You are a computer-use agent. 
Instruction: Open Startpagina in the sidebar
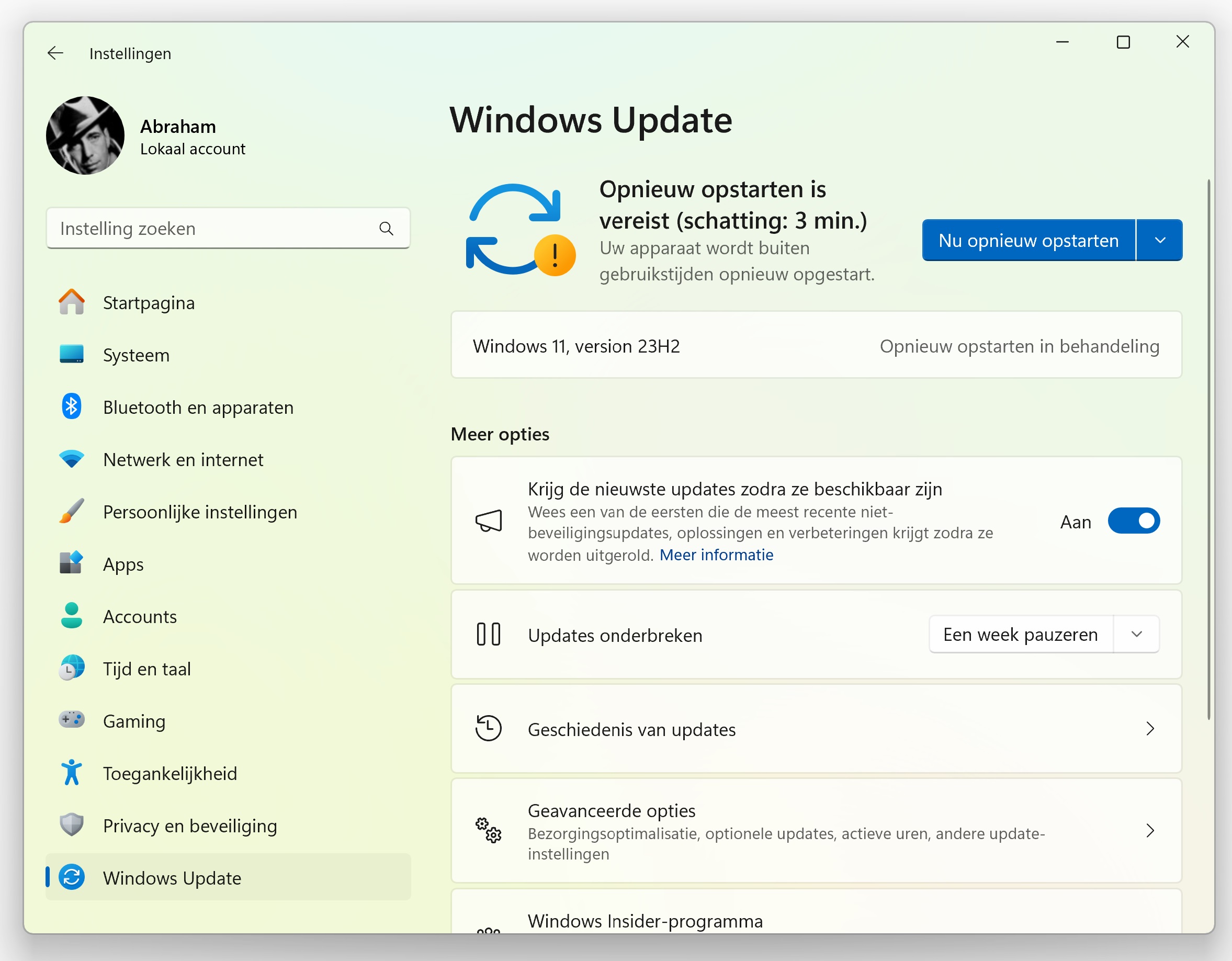click(229, 303)
